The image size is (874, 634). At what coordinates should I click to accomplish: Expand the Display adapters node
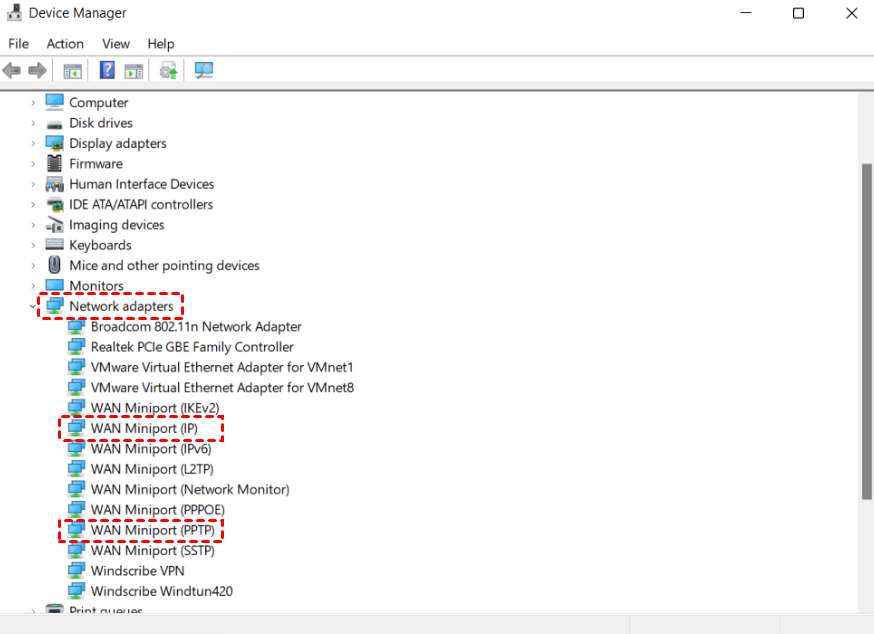click(x=33, y=143)
